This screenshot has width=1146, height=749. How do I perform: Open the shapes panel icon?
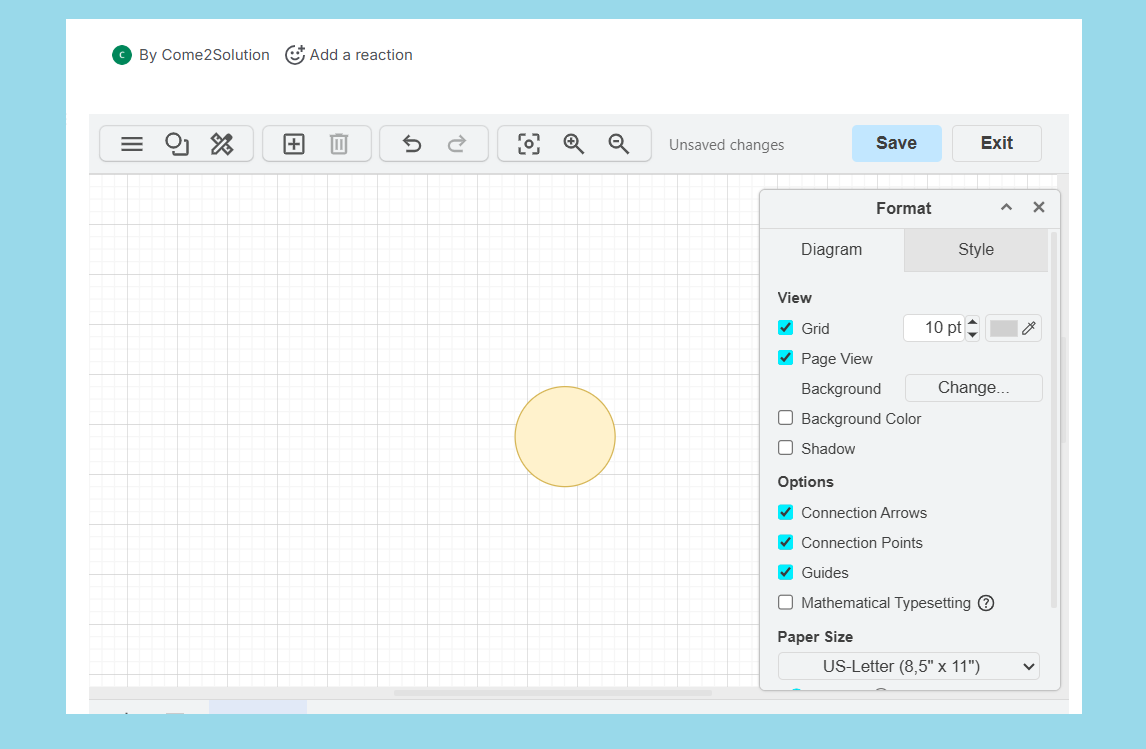click(177, 144)
